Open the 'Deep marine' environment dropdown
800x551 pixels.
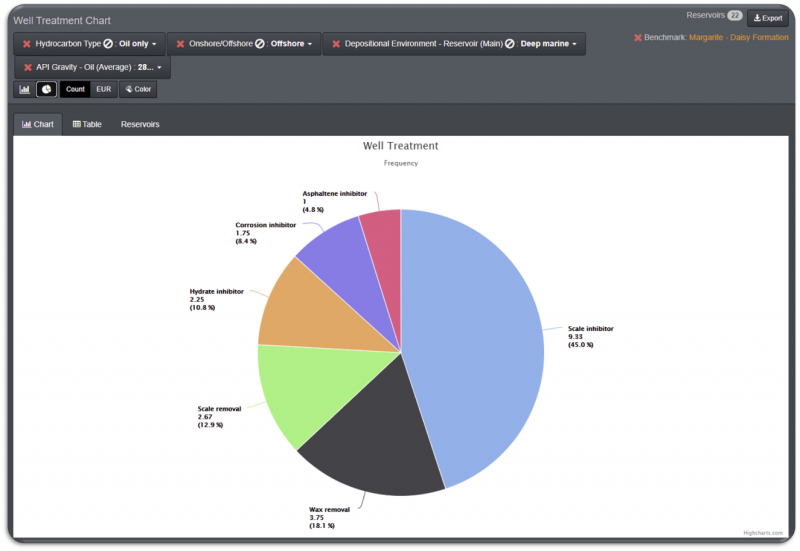pos(548,44)
